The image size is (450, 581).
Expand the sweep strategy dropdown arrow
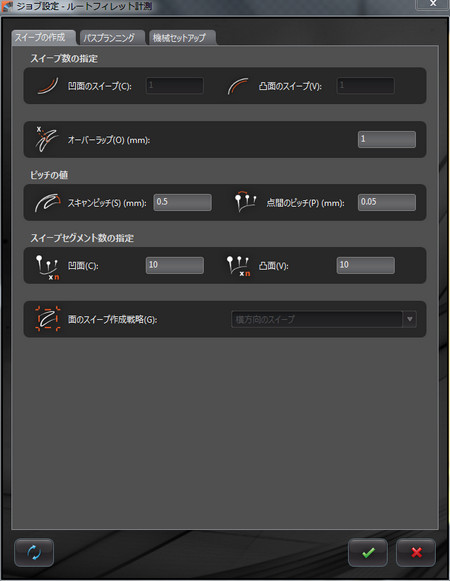pos(410,319)
